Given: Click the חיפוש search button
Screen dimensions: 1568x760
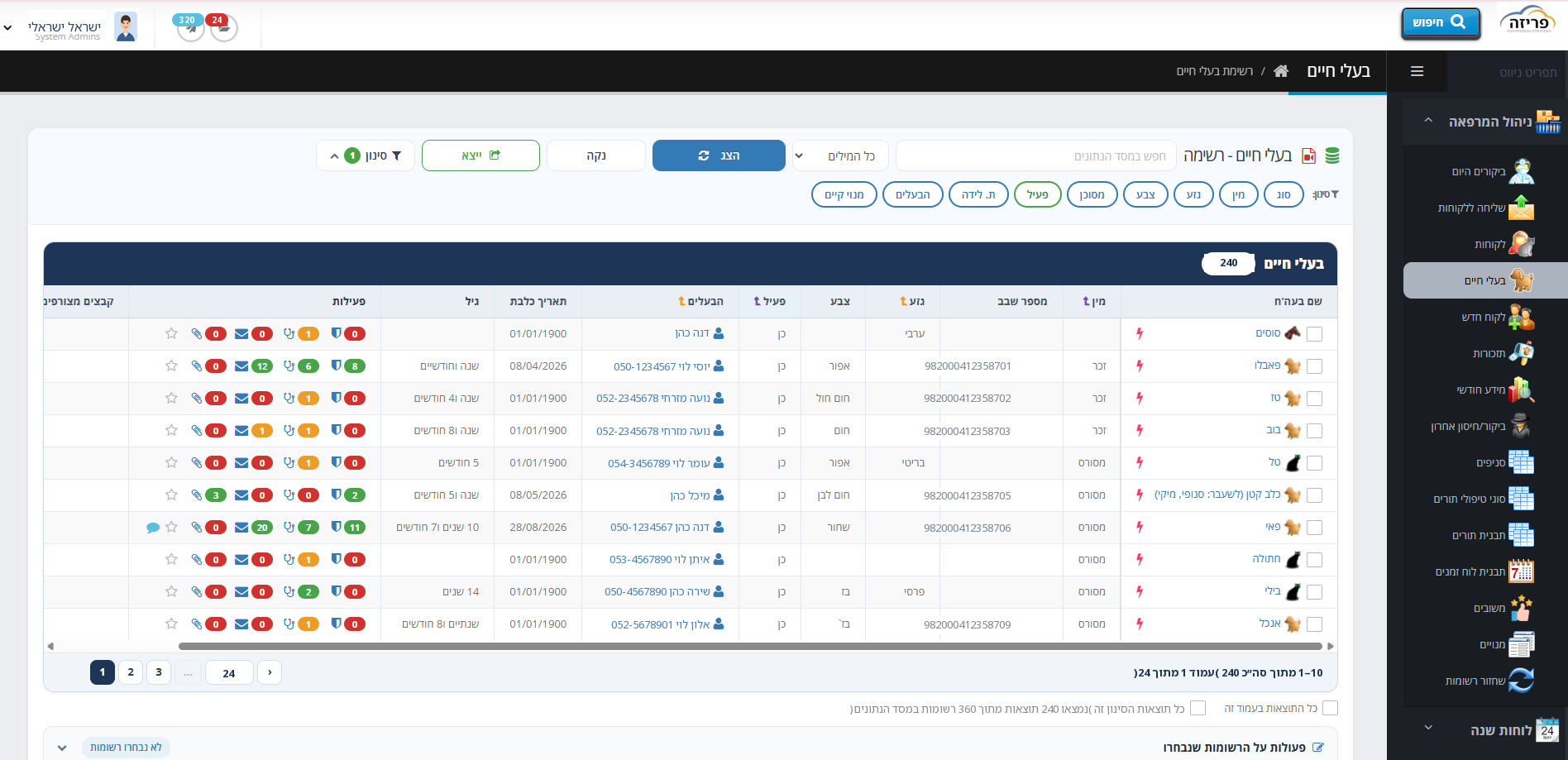Looking at the screenshot, I should pos(1440,22).
